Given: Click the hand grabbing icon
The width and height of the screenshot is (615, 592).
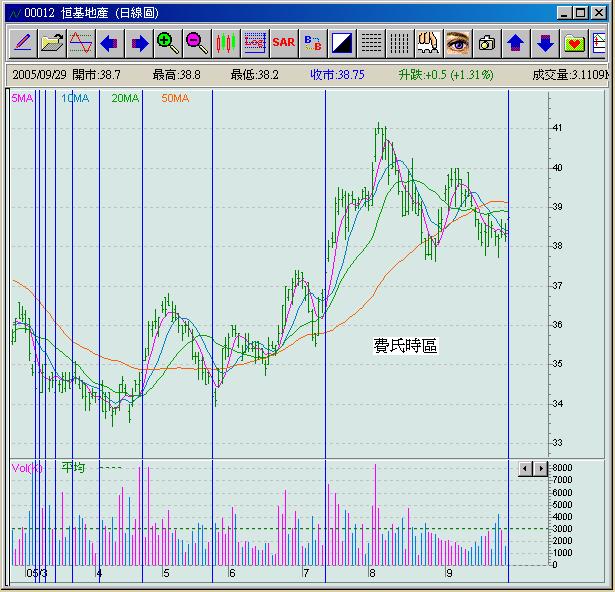Looking at the screenshot, I should 429,43.
